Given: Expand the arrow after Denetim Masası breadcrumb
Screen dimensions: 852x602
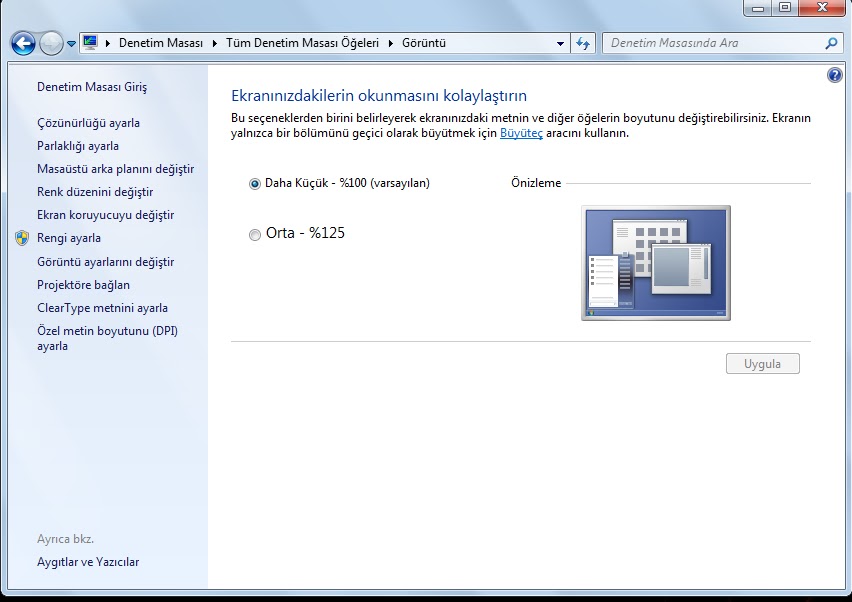Looking at the screenshot, I should coord(215,43).
